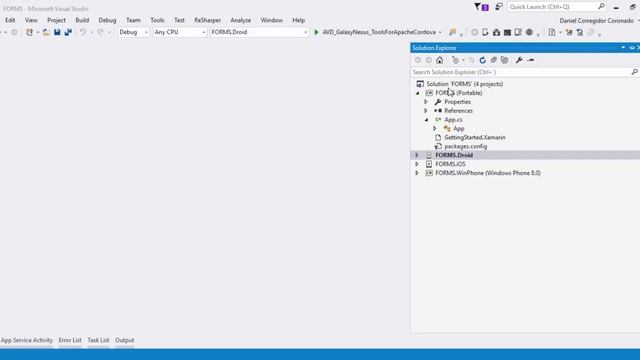Select FORMS.WinPhone (Windows Phone 8.0) project
640x360 pixels.
click(x=488, y=173)
